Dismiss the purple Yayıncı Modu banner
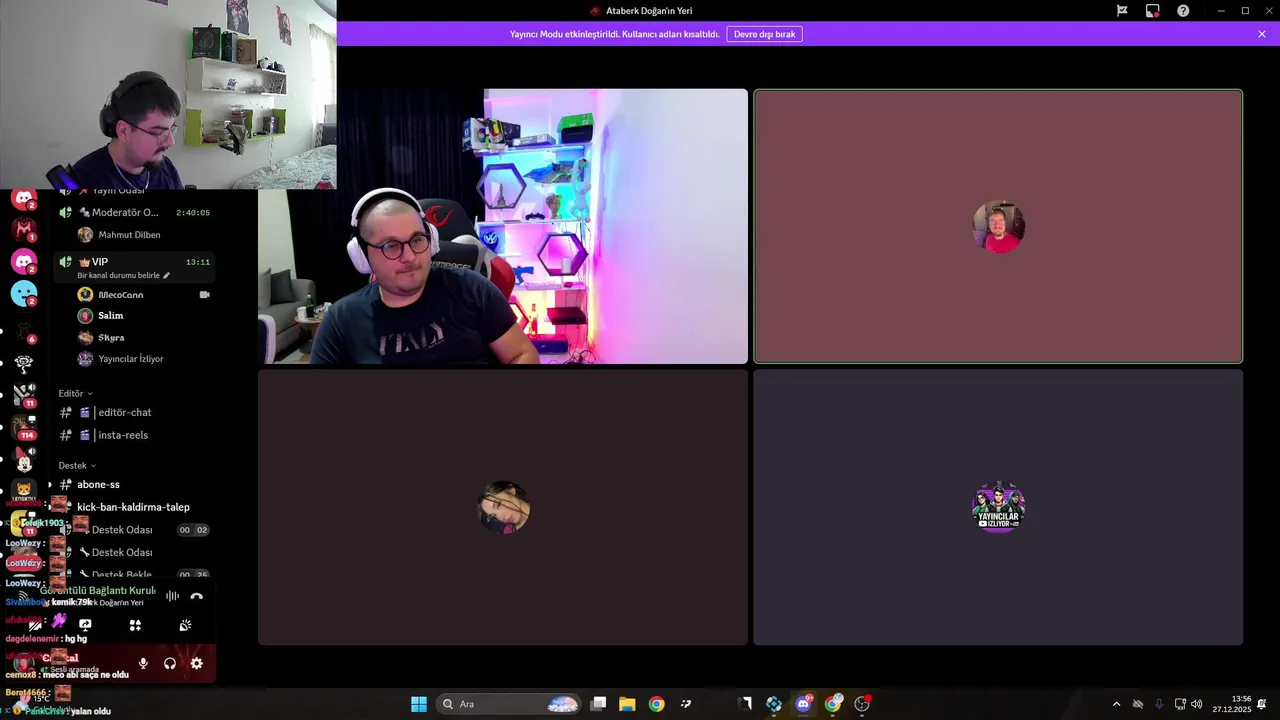Image resolution: width=1280 pixels, height=720 pixels. pyautogui.click(x=1262, y=34)
